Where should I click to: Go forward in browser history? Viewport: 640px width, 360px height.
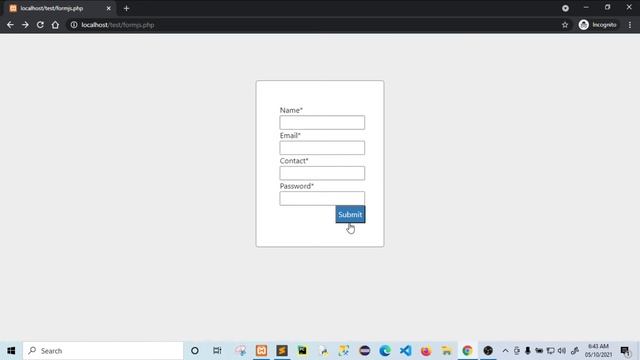point(25,25)
